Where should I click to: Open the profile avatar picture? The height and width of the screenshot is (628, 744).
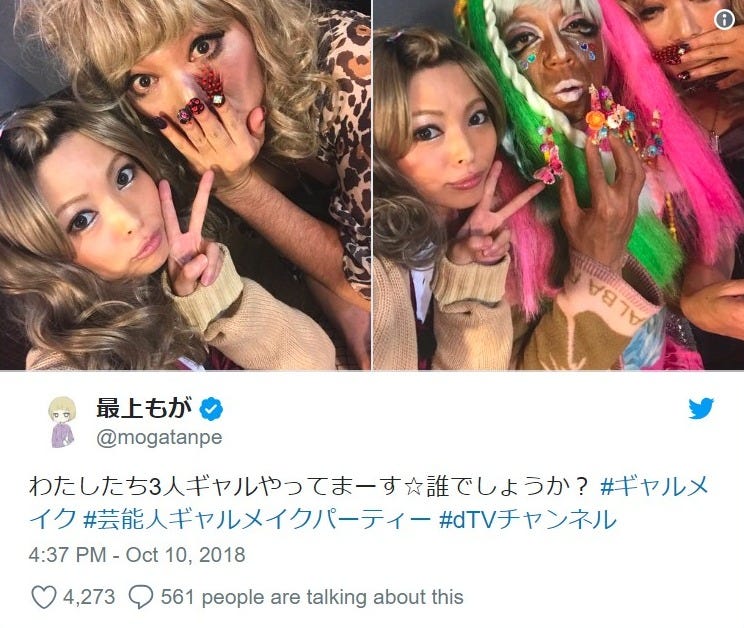(62, 422)
